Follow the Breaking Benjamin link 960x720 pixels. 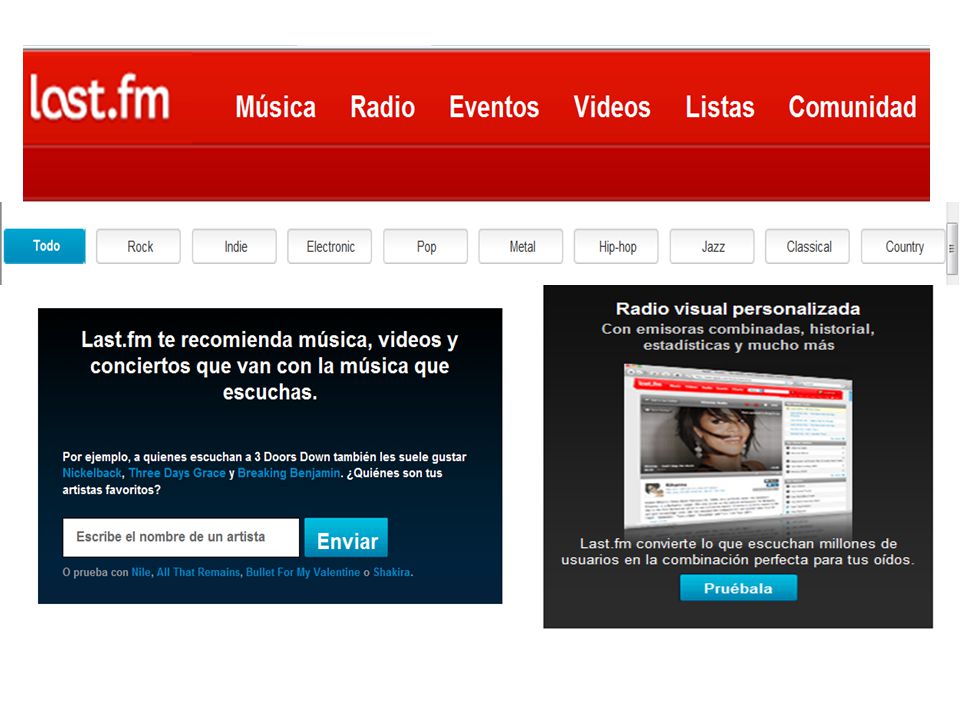point(288,473)
